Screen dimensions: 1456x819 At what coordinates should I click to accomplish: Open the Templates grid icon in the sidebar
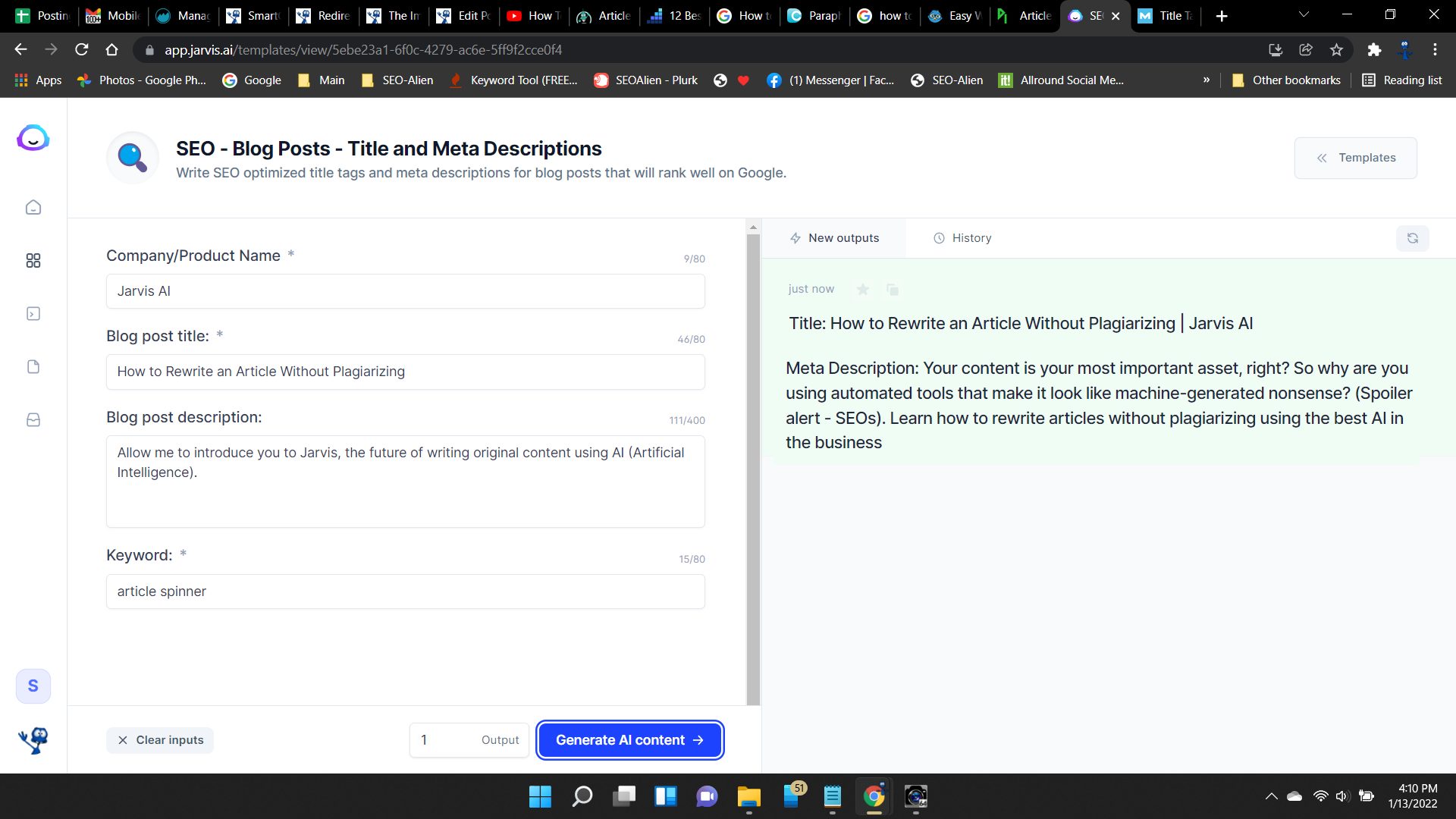coord(33,260)
